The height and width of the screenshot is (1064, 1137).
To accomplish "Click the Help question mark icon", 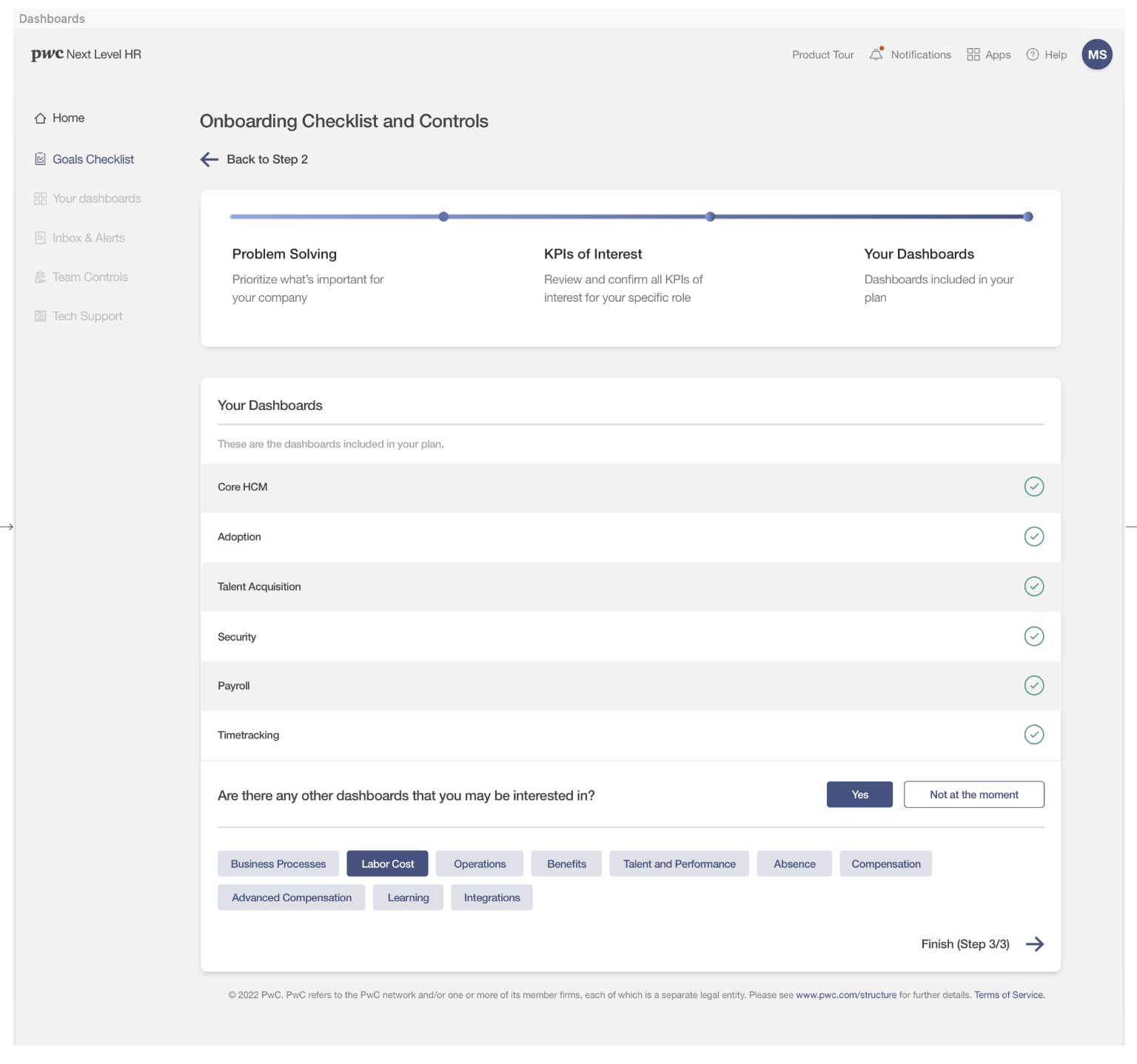I will (1033, 55).
